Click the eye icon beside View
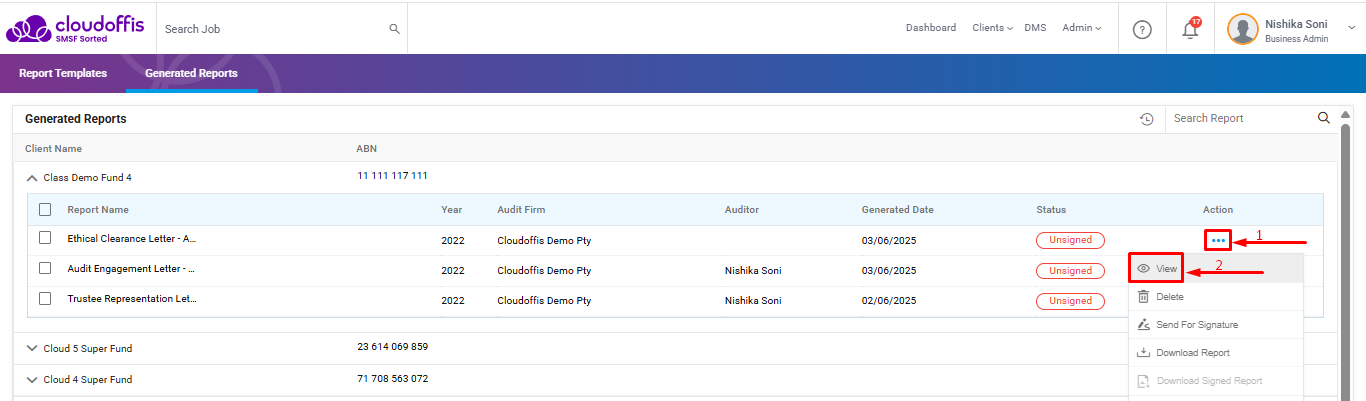Screen dimensions: 1366x401 [x=1143, y=269]
